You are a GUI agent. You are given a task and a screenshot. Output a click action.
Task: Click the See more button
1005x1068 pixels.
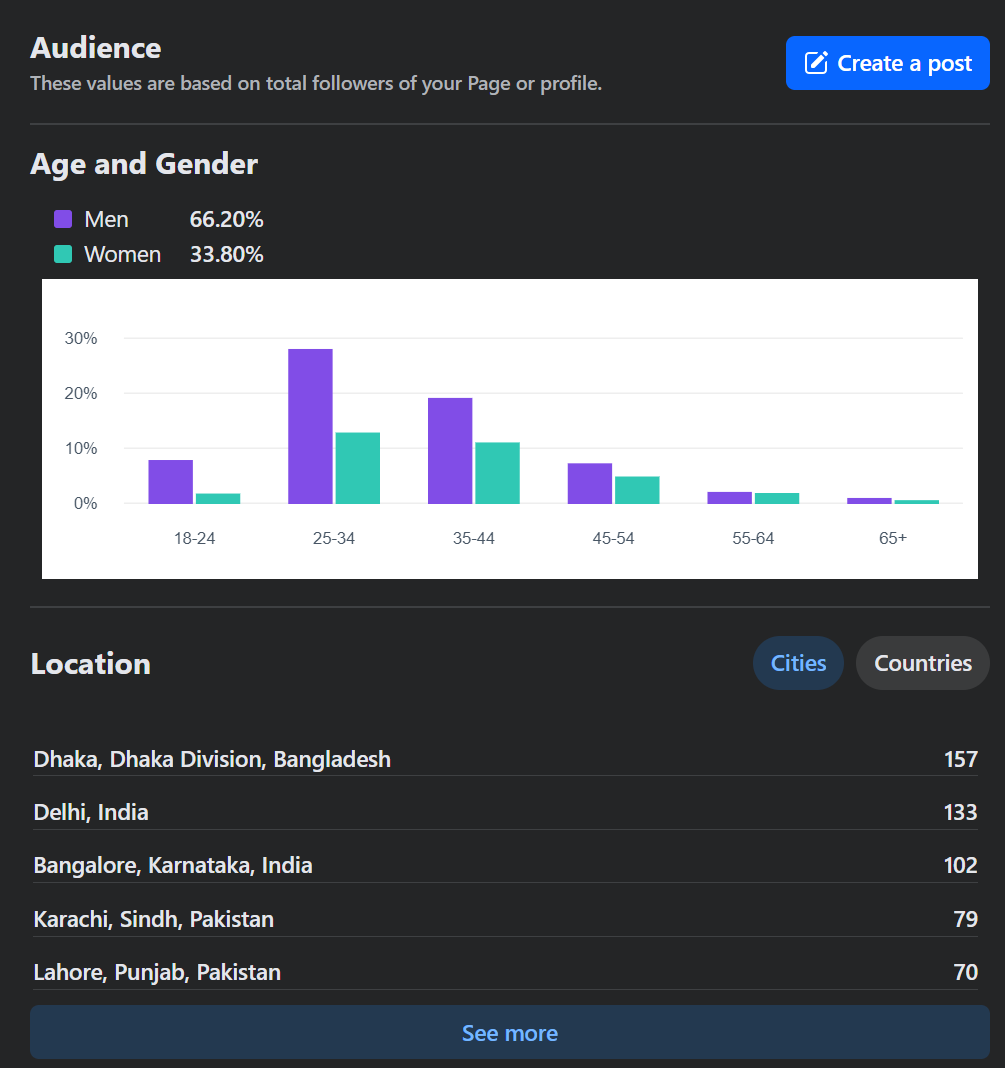(509, 1032)
